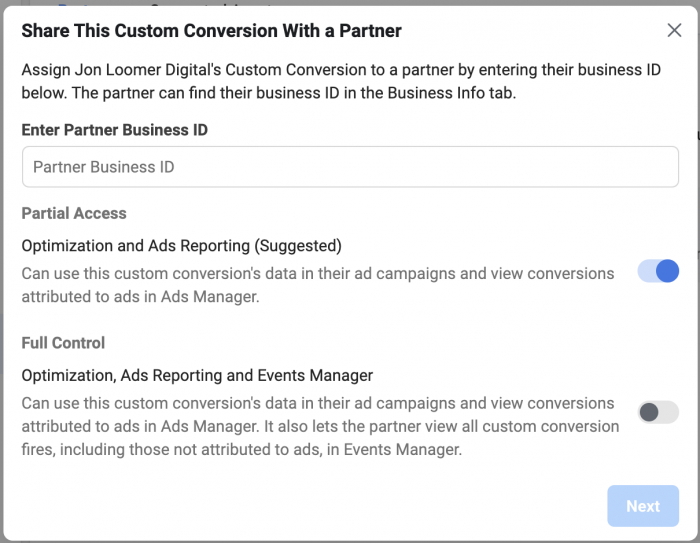
Task: Enable the Full Control toggle switch
Action: [658, 412]
